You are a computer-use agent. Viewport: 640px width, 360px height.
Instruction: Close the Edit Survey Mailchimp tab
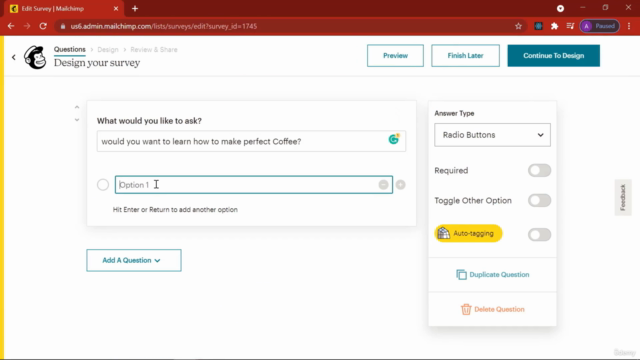tap(116, 9)
